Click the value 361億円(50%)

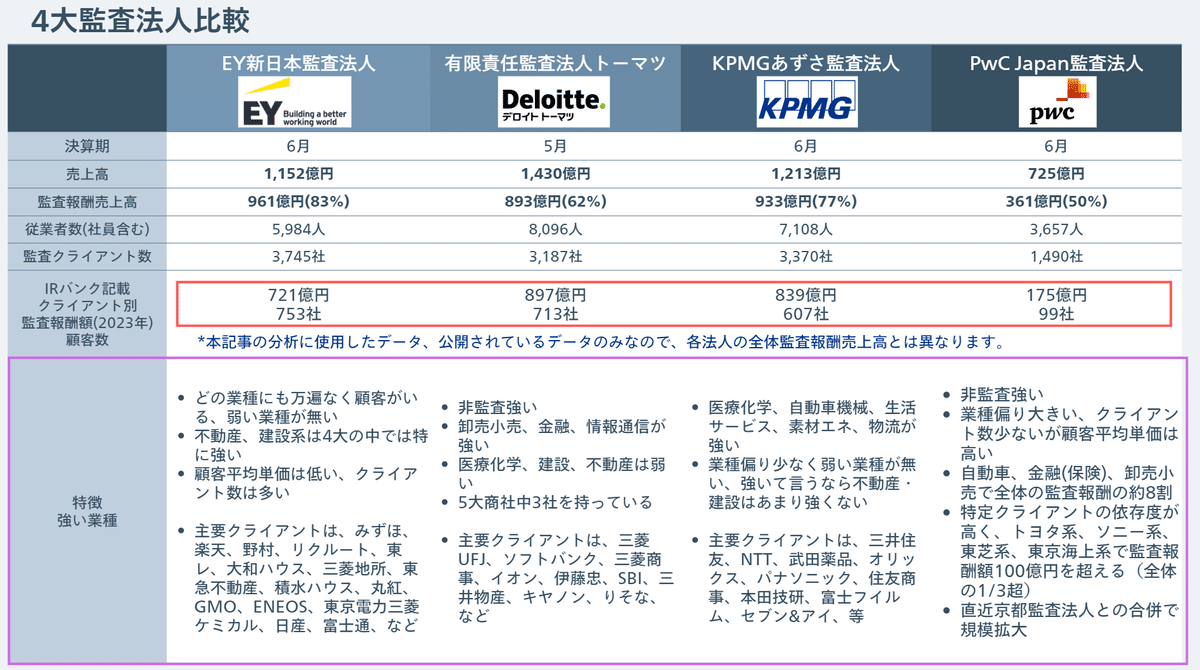pyautogui.click(x=1056, y=201)
